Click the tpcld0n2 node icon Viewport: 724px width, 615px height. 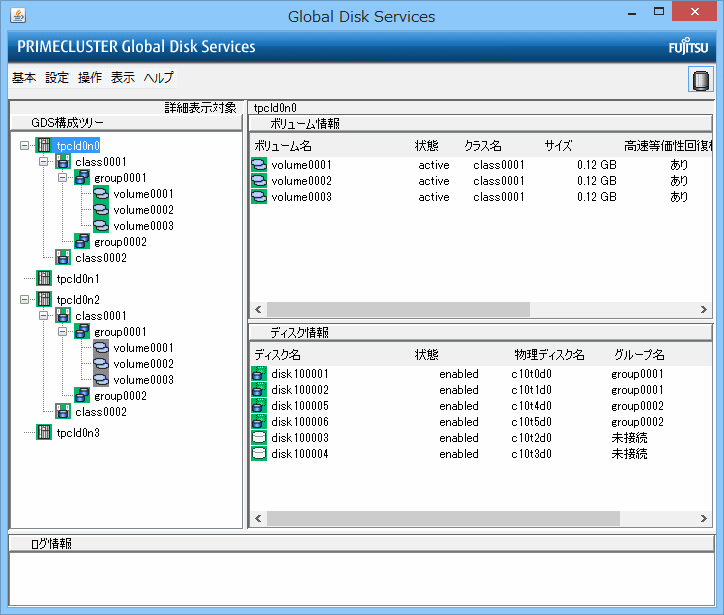(44, 299)
